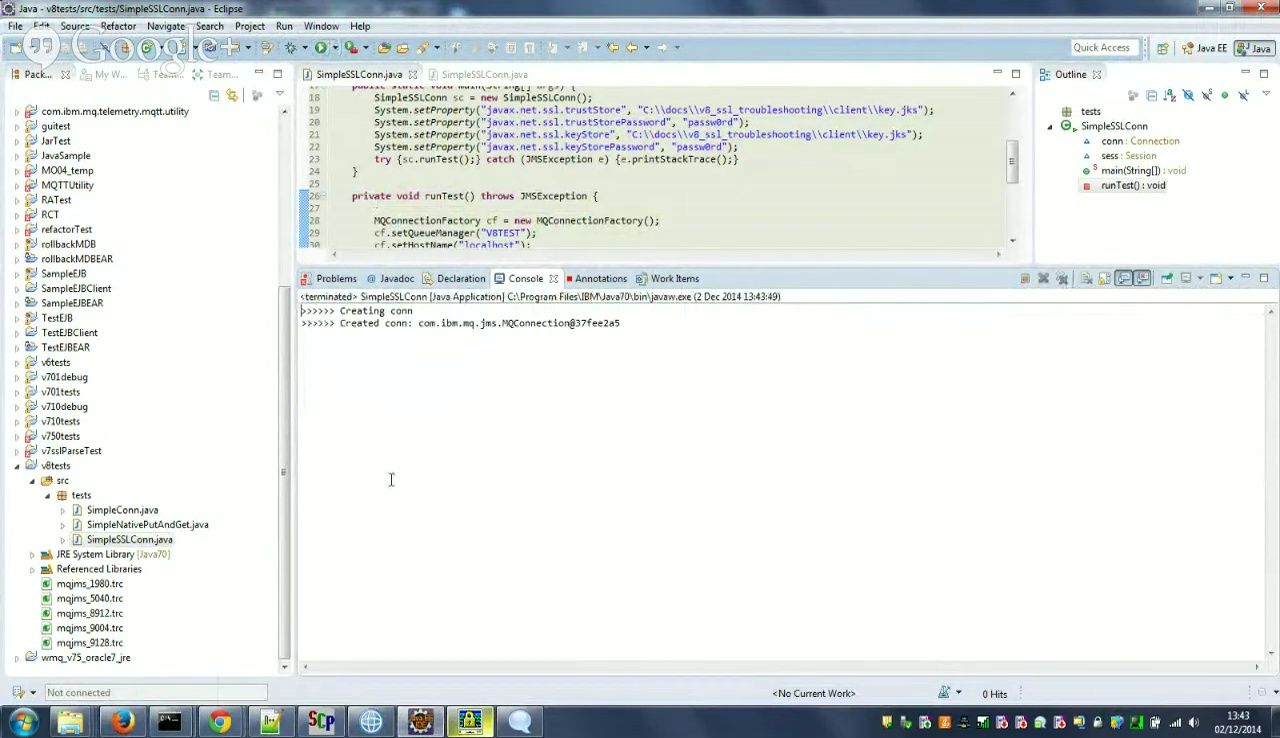Select the mqjms_1980.trc file
The width and height of the screenshot is (1280, 738).
point(89,584)
